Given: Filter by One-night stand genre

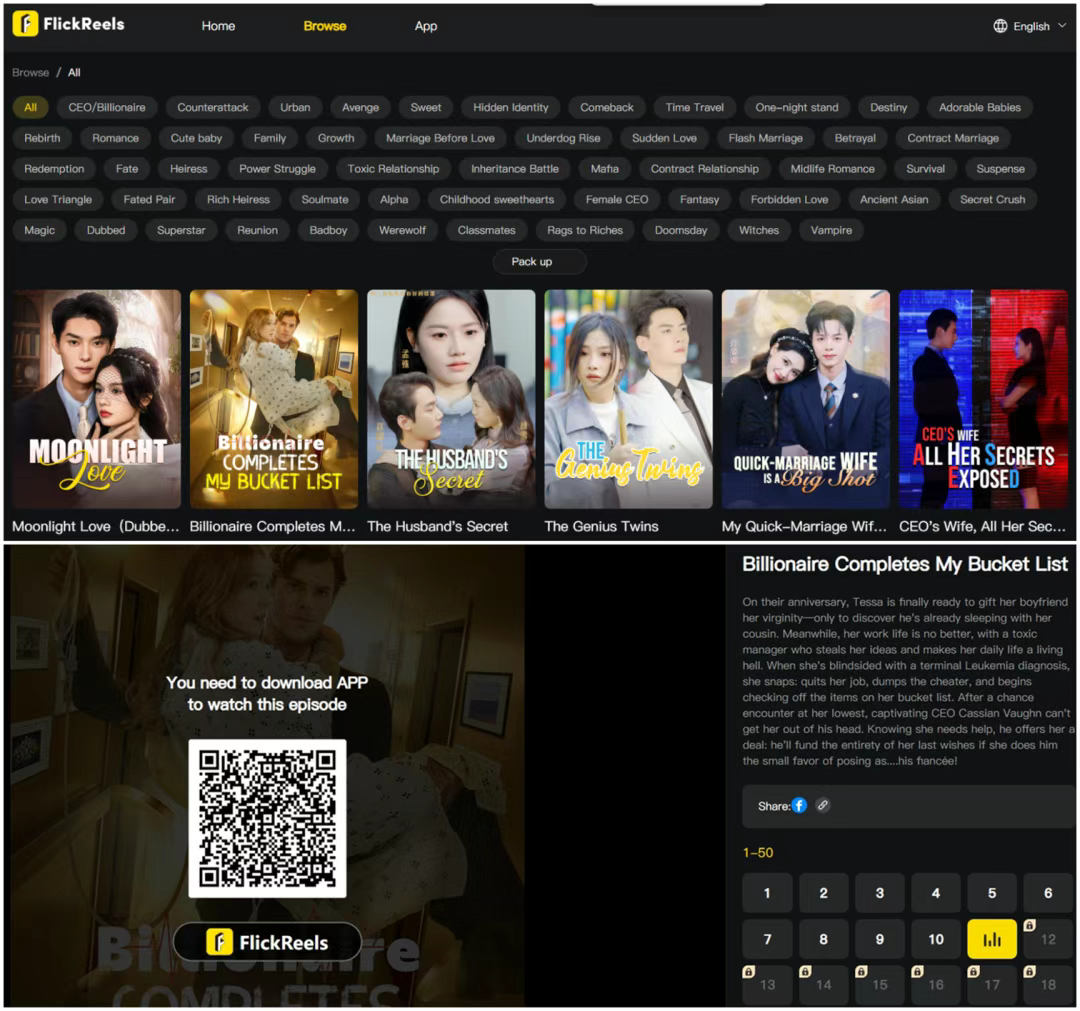Looking at the screenshot, I should (796, 107).
